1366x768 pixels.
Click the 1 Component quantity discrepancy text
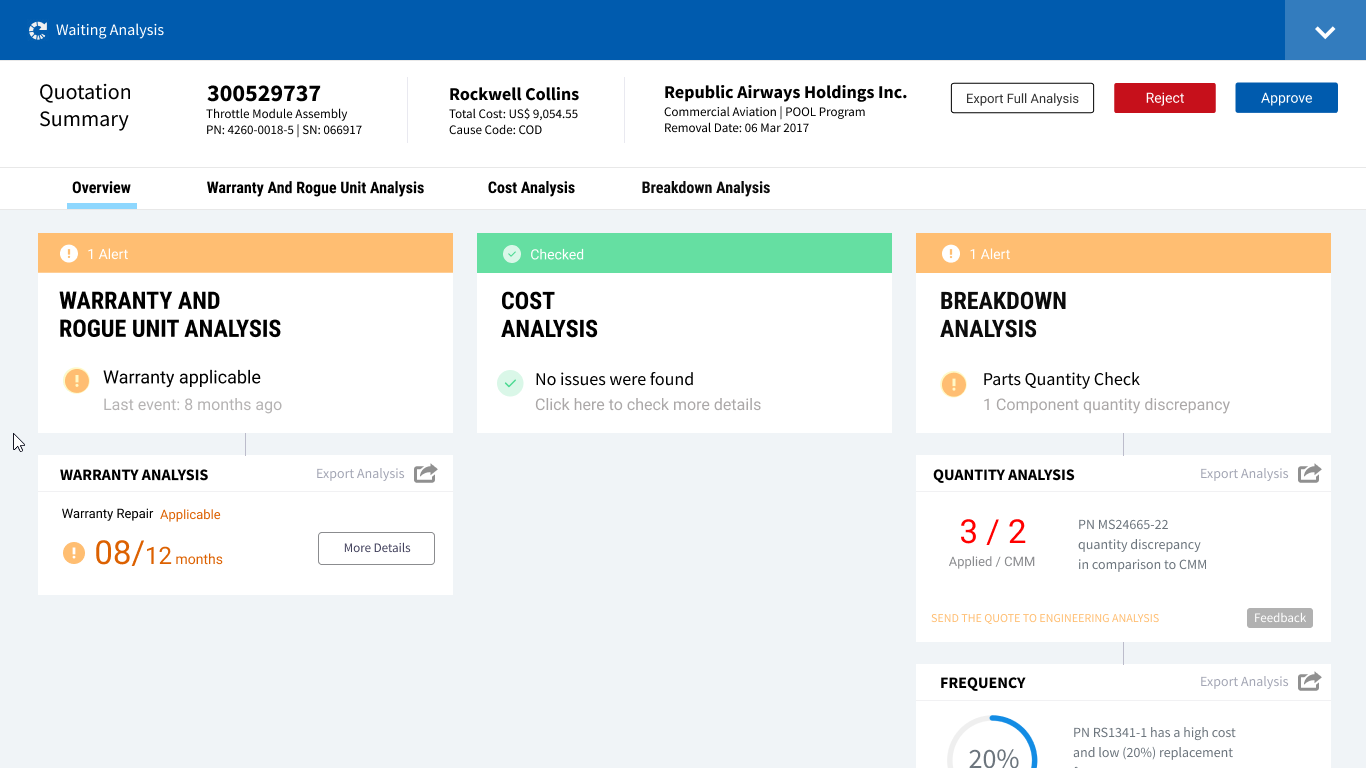[1106, 405]
